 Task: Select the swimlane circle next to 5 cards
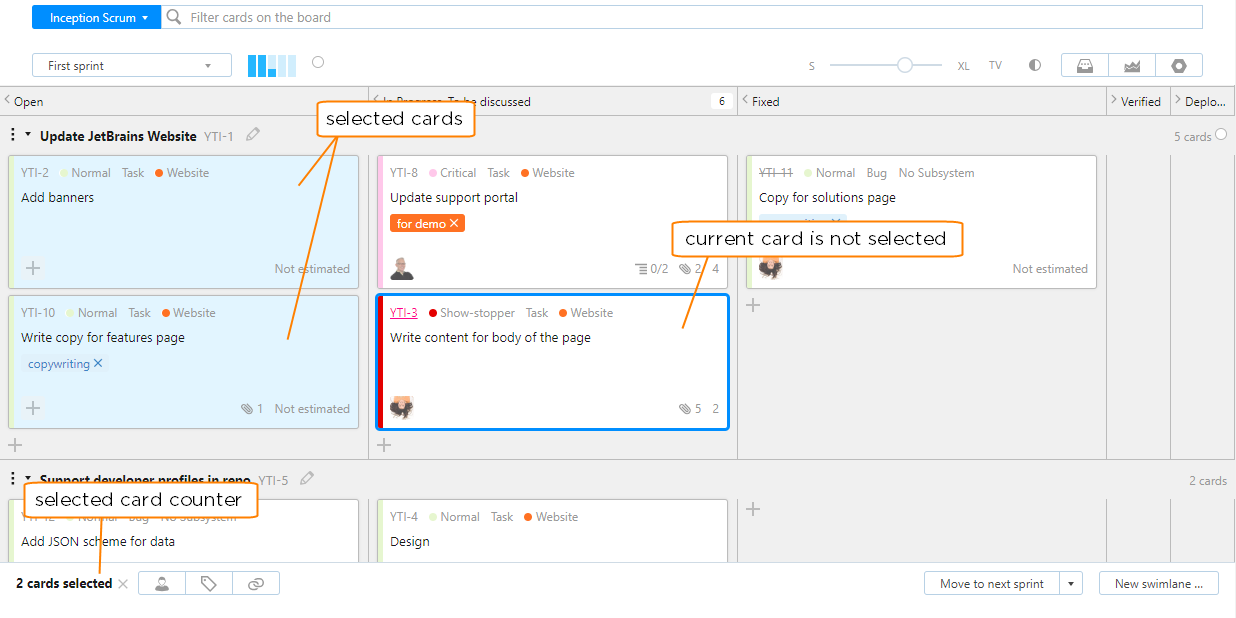[x=1221, y=134]
